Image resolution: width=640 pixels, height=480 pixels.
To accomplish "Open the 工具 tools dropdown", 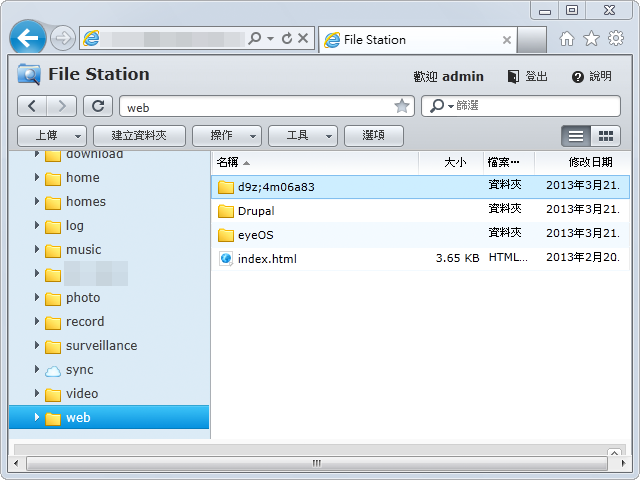I will pyautogui.click(x=302, y=136).
